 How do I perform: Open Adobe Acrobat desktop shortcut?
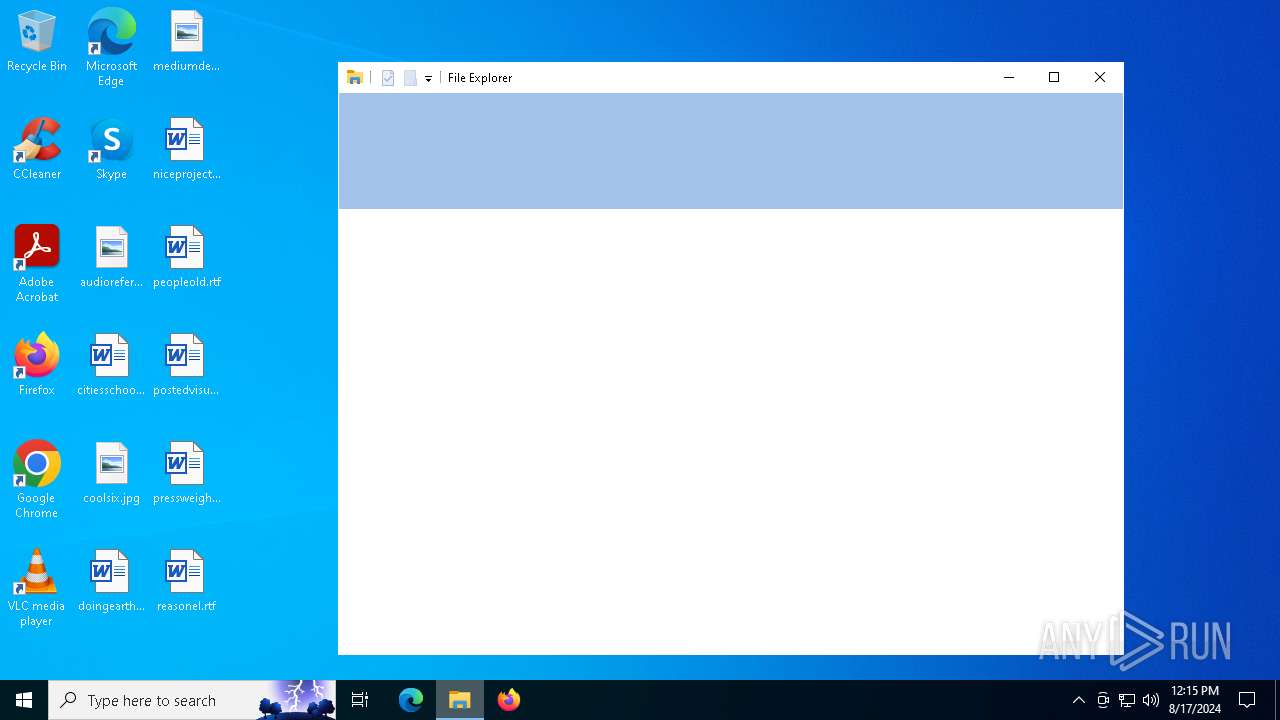click(37, 264)
